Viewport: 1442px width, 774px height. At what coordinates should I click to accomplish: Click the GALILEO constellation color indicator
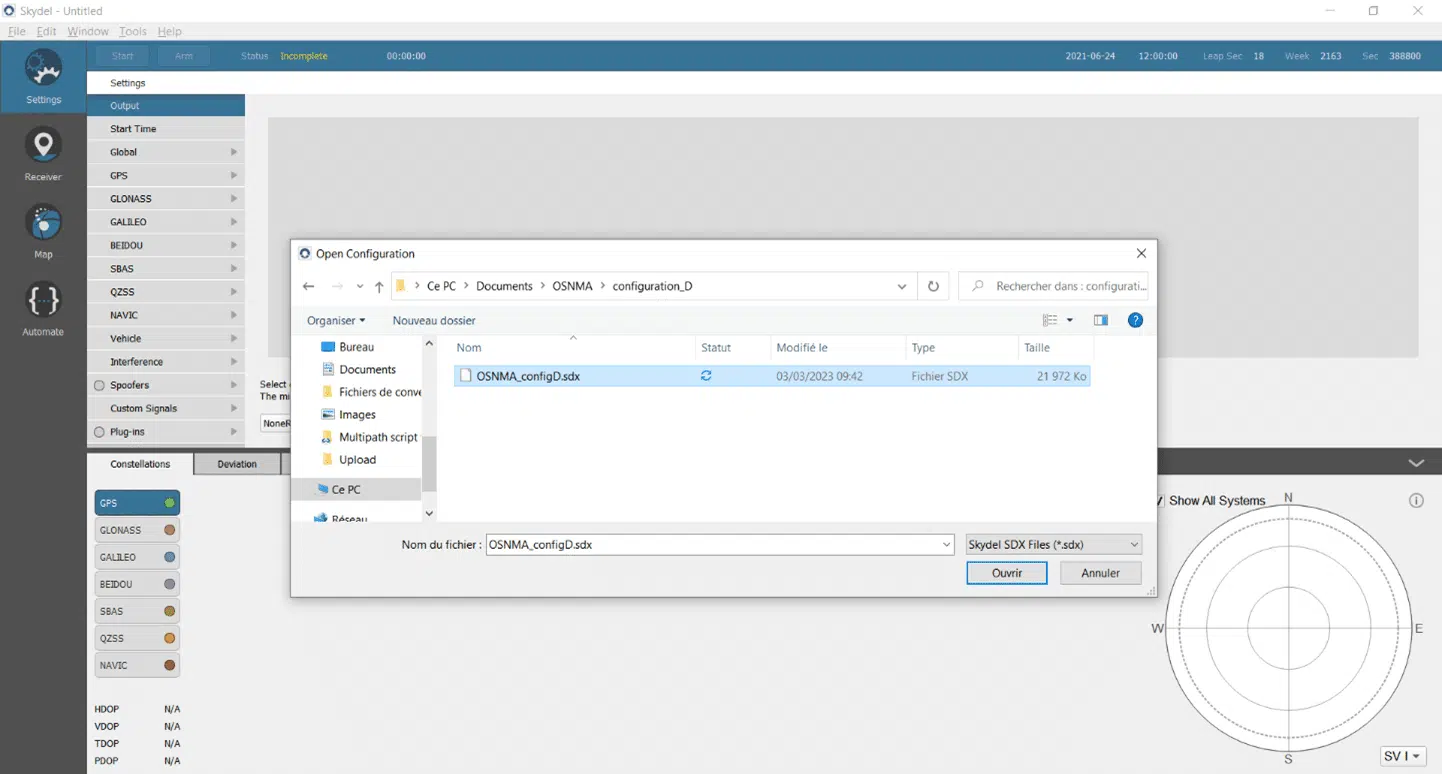point(170,557)
